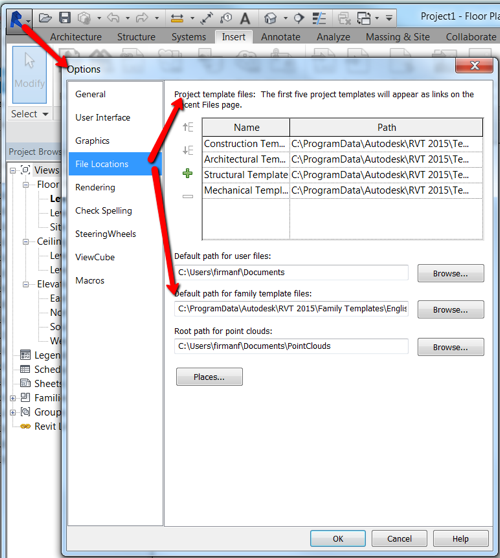
Task: Select User Interface in Options sidebar
Action: [x=102, y=118]
